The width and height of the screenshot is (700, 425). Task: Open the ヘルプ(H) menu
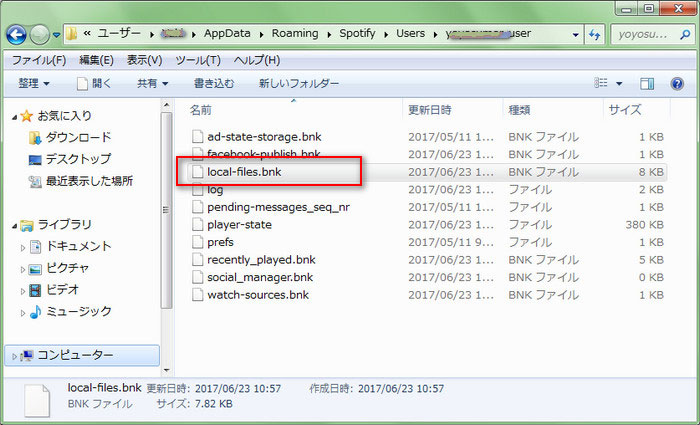pyautogui.click(x=257, y=60)
